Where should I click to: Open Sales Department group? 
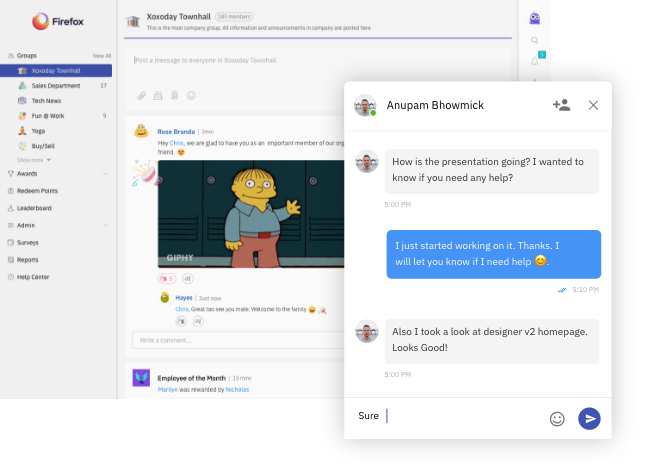click(56, 86)
